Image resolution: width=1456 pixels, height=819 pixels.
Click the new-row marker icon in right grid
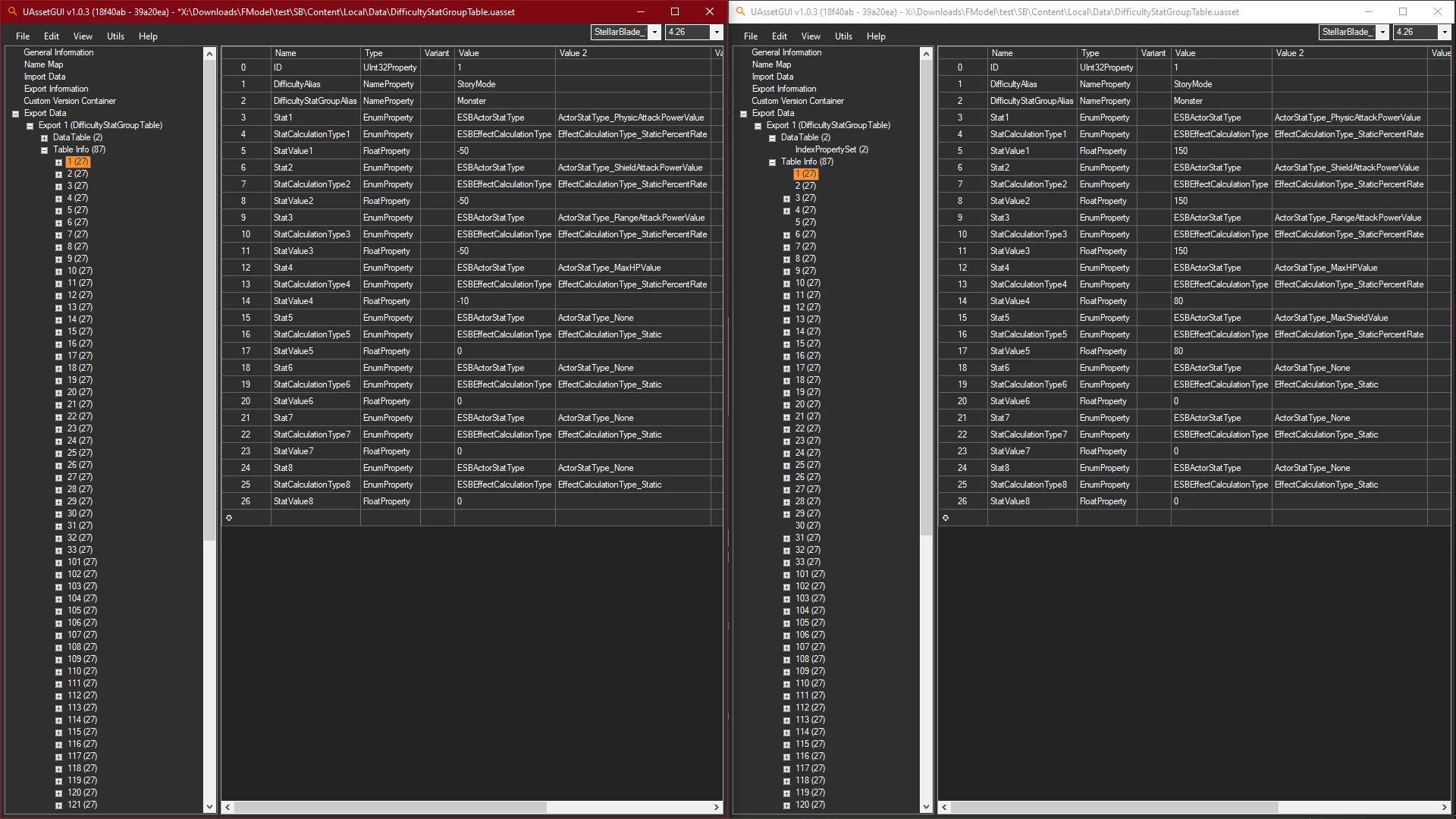946,518
